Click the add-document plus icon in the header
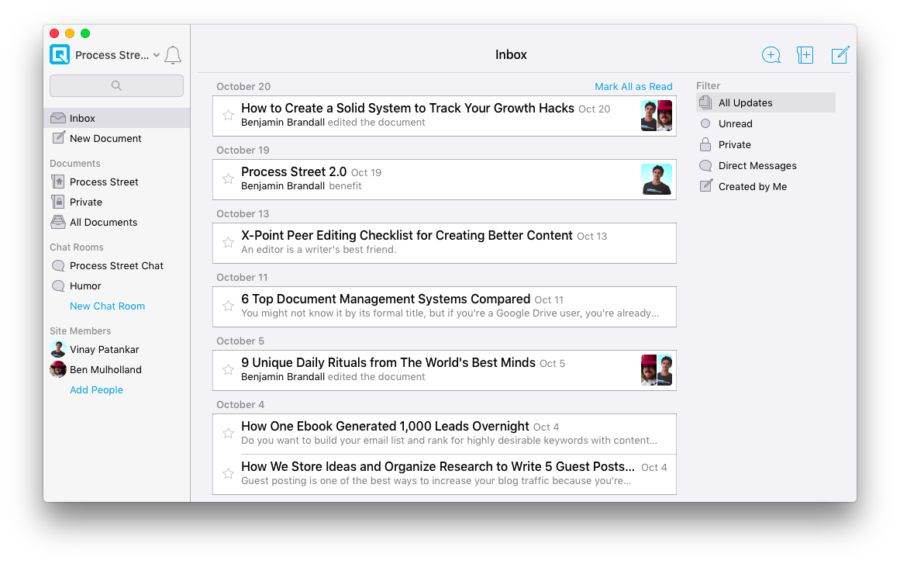The height and width of the screenshot is (564, 900). pyautogui.click(x=805, y=55)
